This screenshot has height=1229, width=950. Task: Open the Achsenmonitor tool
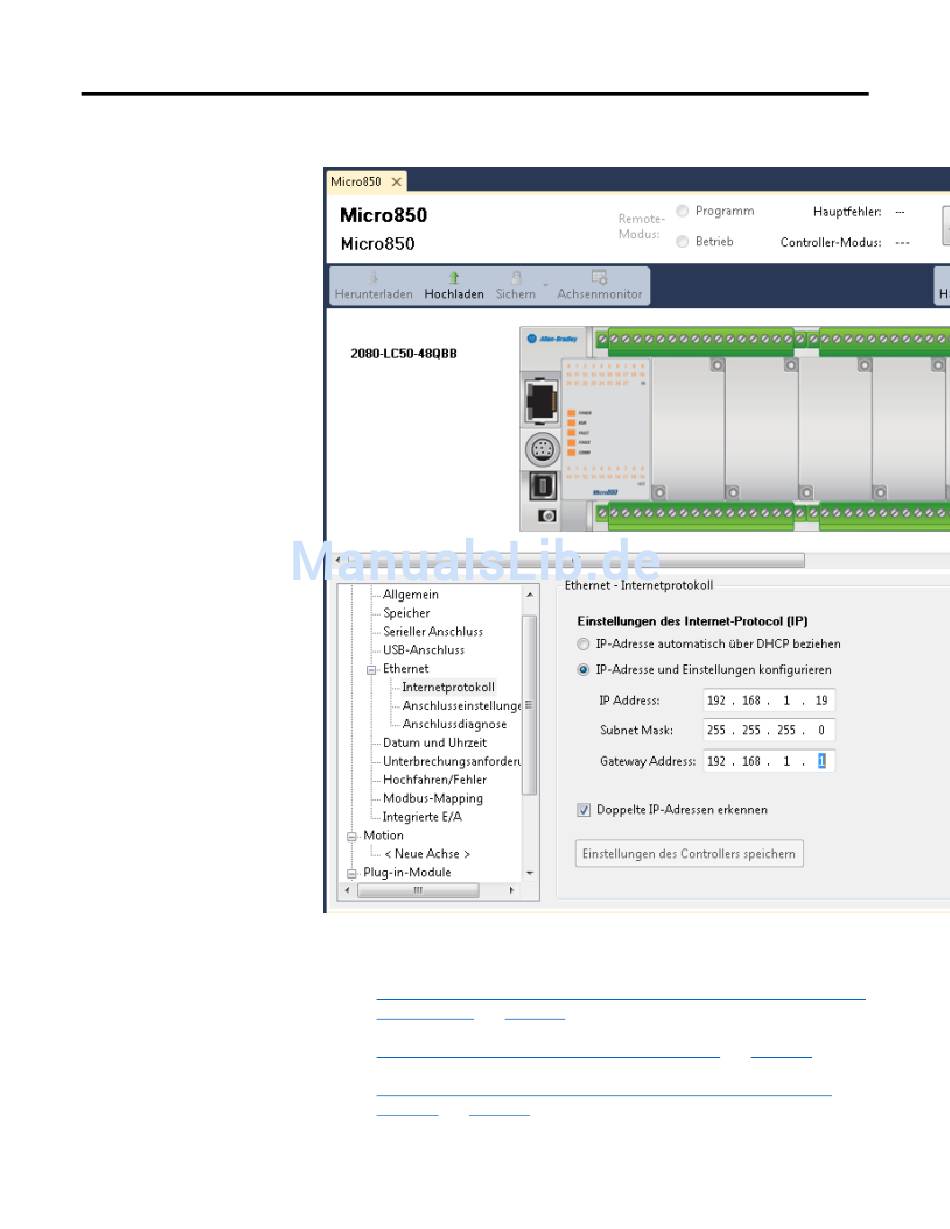[x=600, y=284]
